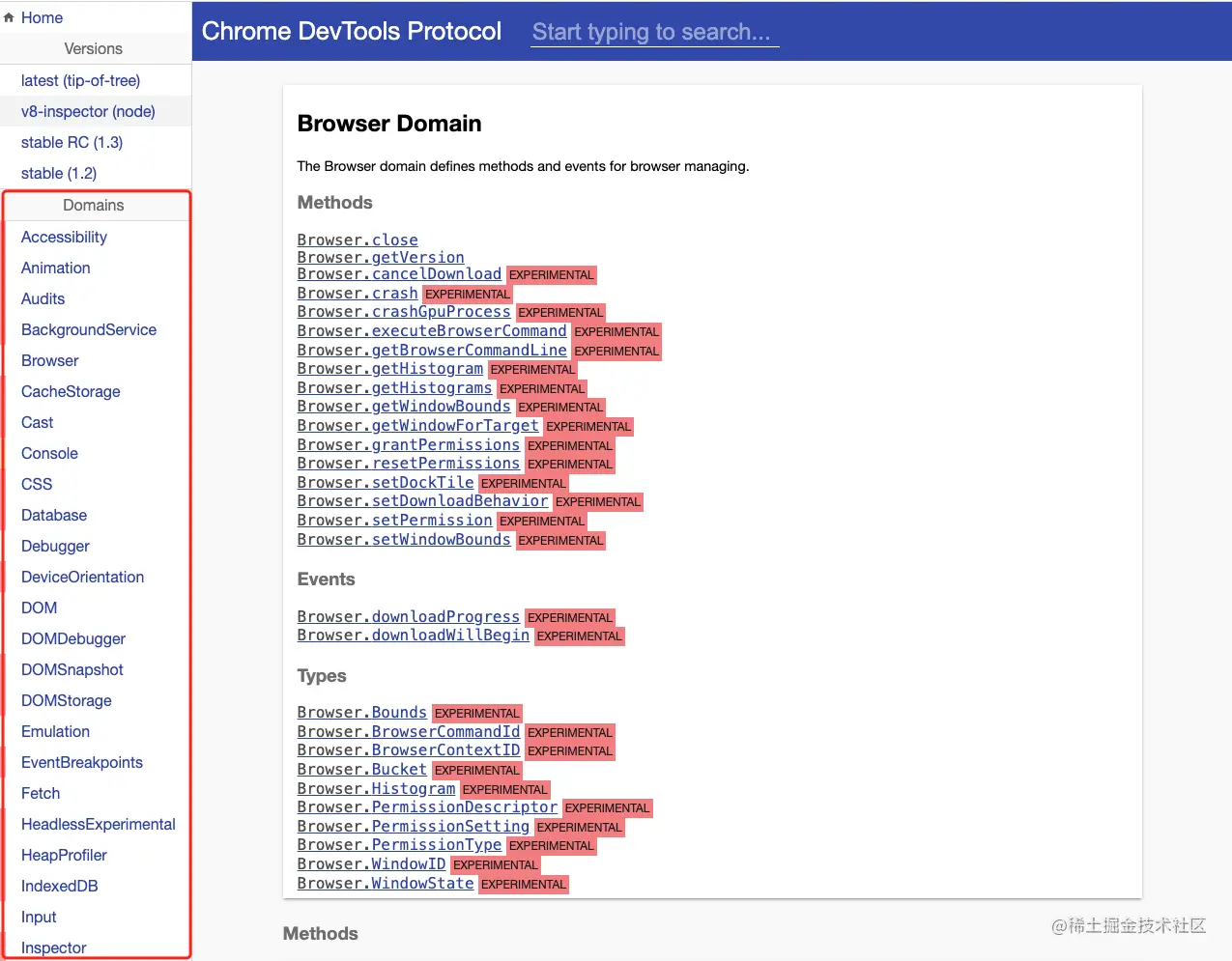Screen dimensions: 1232x961
Task: Go to Browser.WindowID type
Action: (x=371, y=863)
